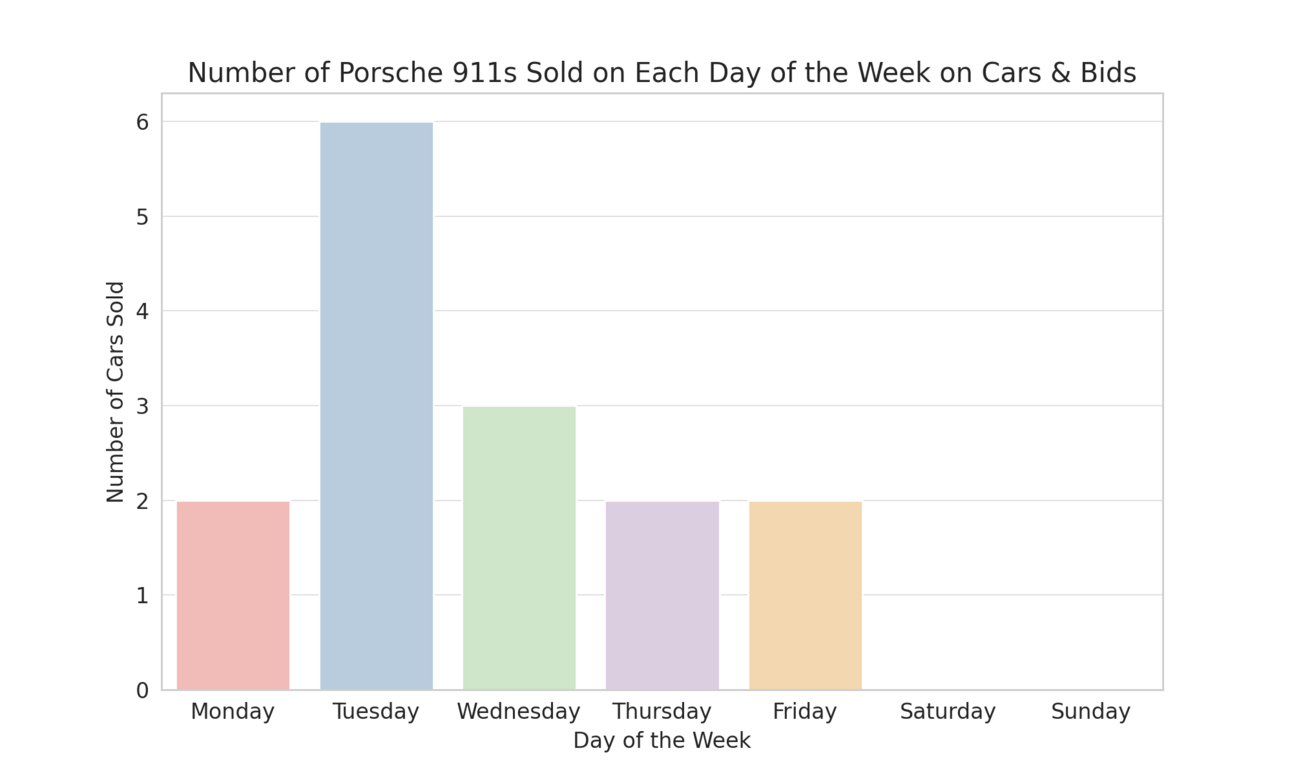Click the blue Tuesday bar

(x=376, y=405)
